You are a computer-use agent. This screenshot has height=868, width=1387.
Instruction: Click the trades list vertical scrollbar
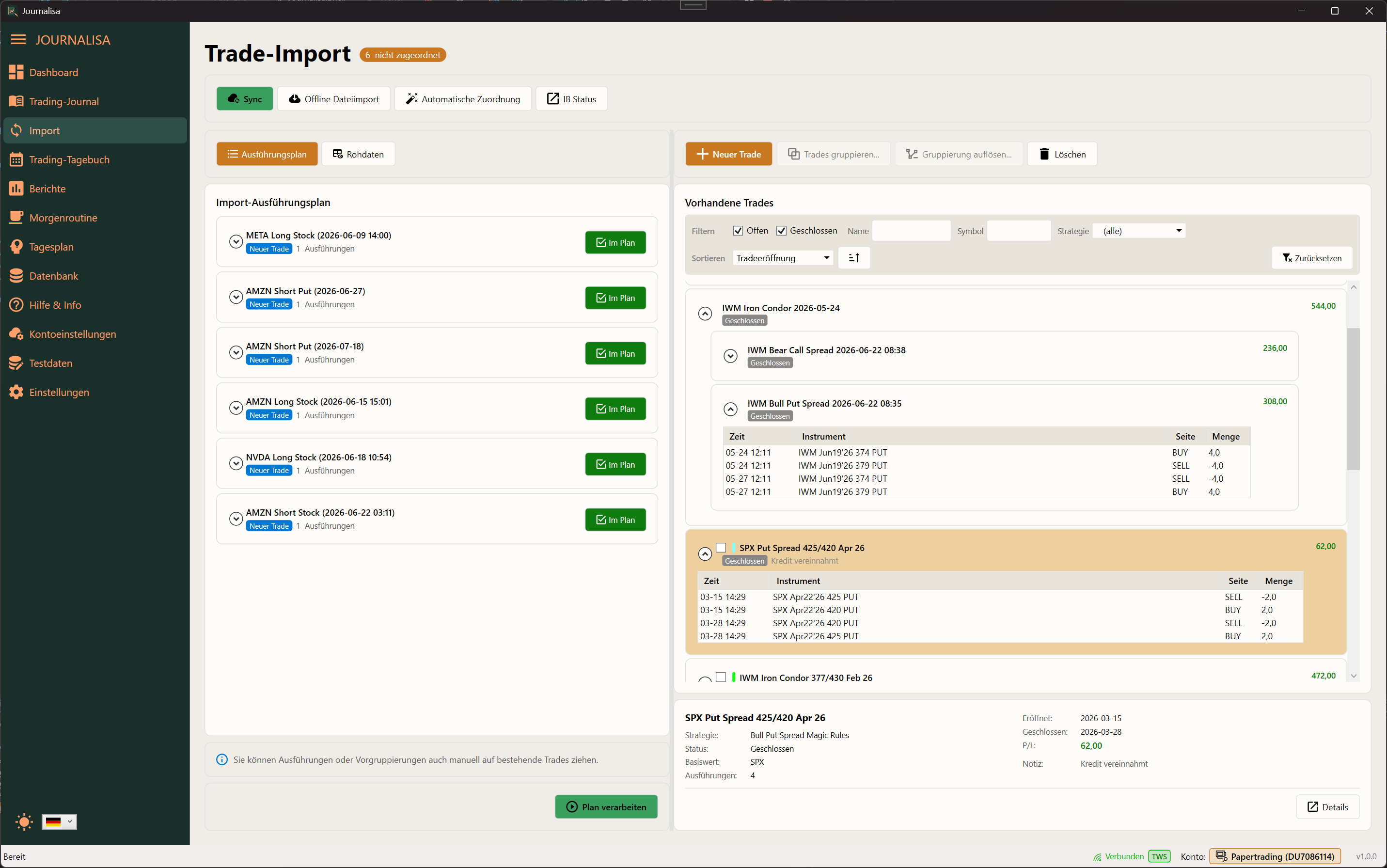(1353, 399)
